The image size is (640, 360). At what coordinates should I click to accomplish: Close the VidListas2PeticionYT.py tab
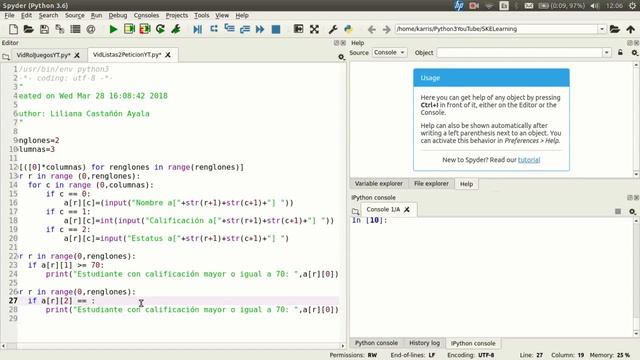(x=168, y=55)
